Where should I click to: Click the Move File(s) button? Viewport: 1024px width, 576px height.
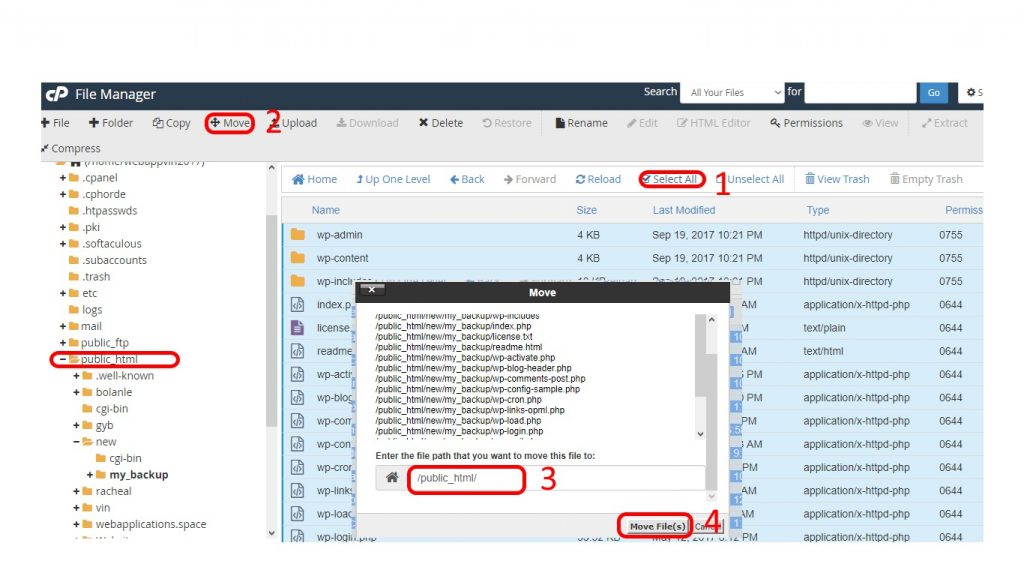point(657,526)
